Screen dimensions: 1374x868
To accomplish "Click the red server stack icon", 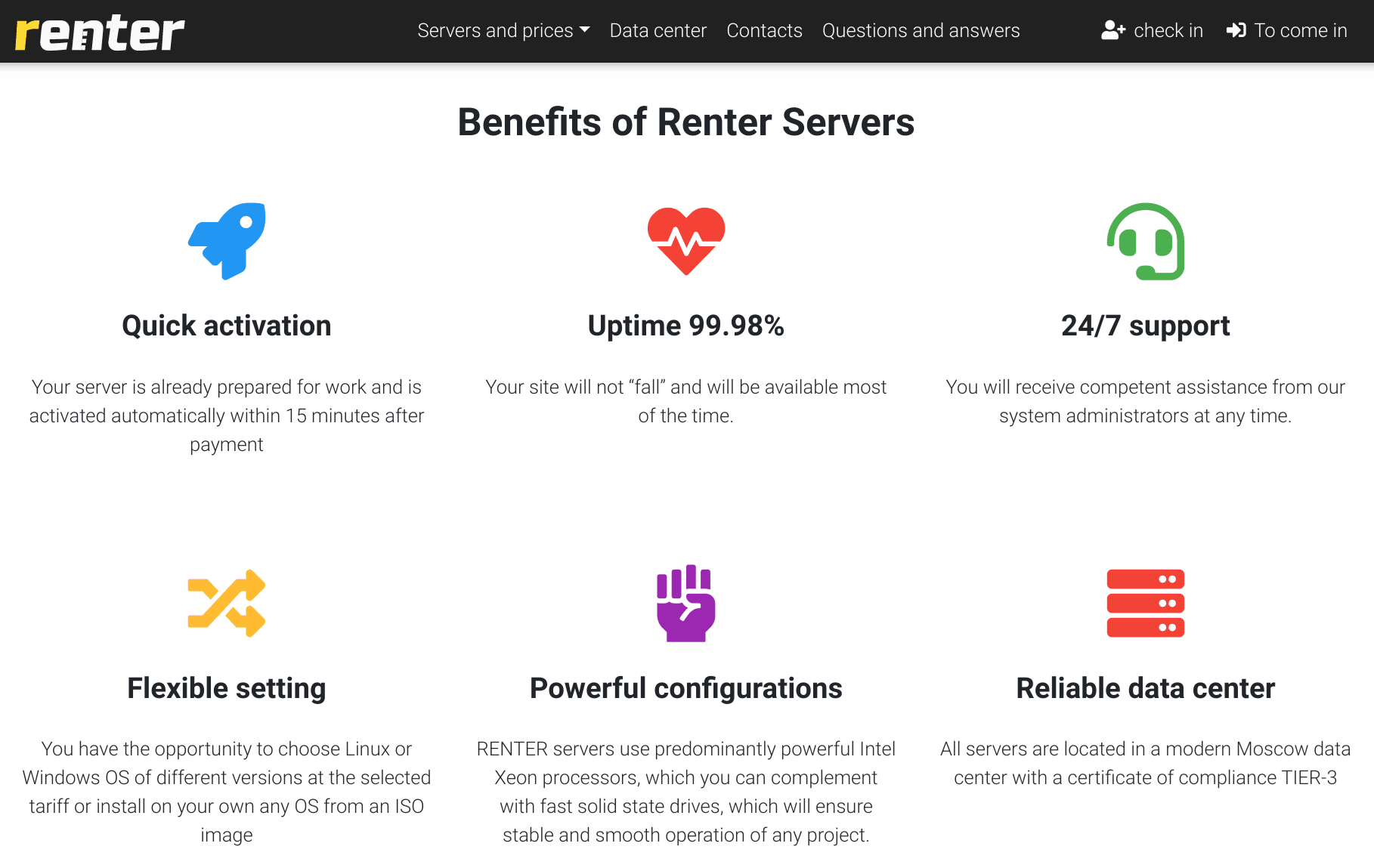I will coord(1146,603).
